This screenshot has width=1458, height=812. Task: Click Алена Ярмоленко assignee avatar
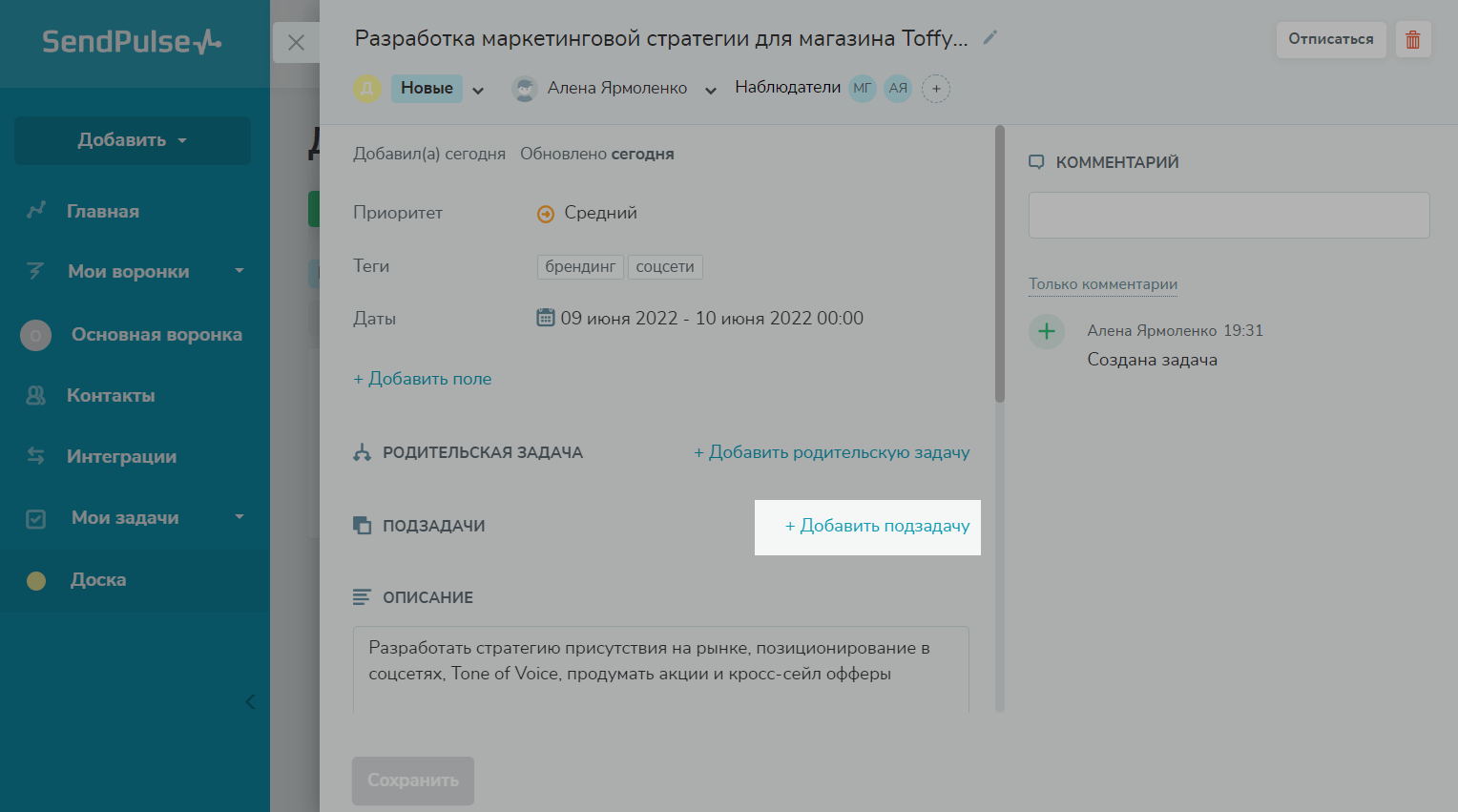(525, 89)
